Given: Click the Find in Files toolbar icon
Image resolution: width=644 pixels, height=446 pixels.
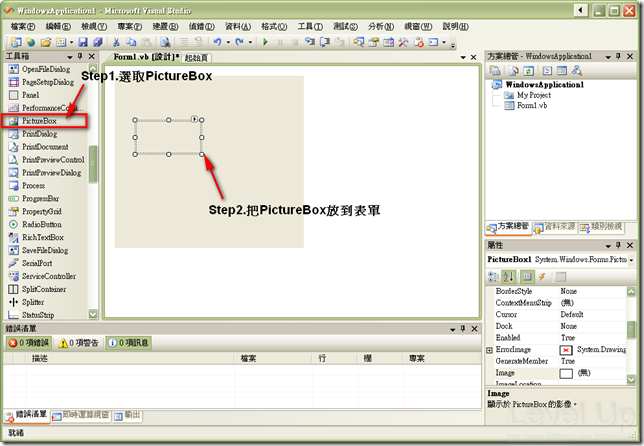Looking at the screenshot, I should tap(165, 42).
